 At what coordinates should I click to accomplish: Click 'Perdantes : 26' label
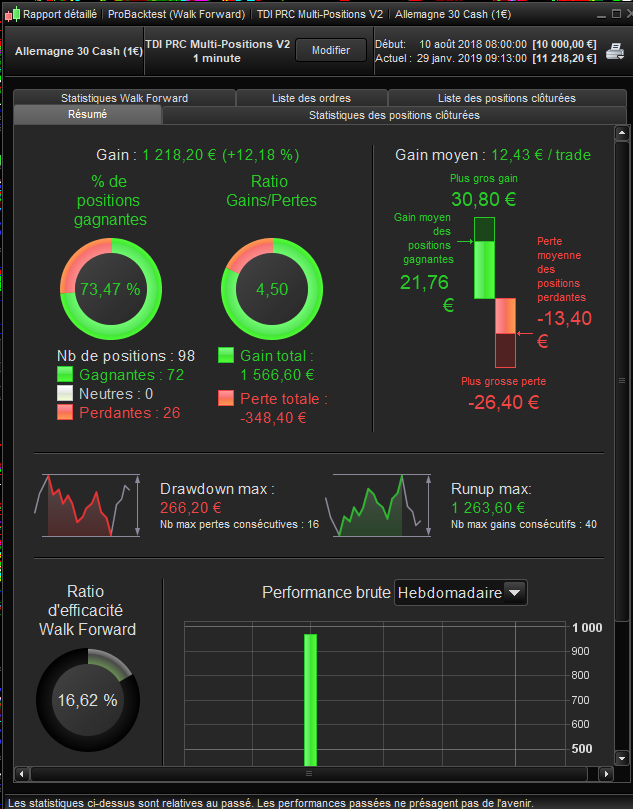point(130,413)
